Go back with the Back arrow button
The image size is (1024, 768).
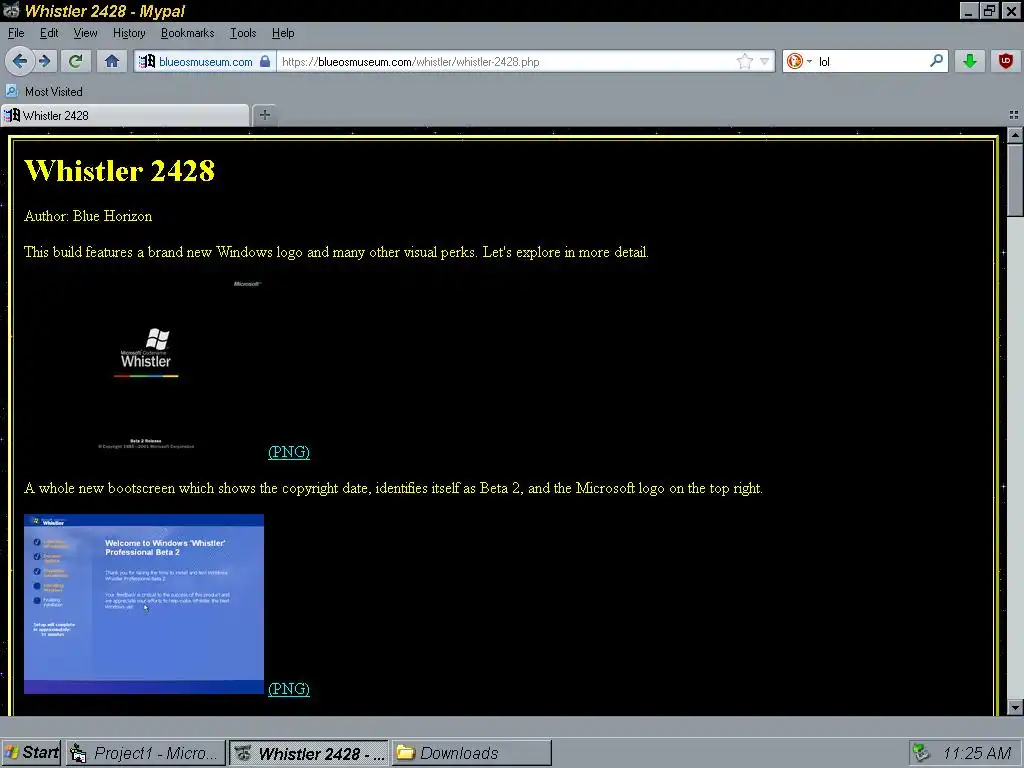19,61
